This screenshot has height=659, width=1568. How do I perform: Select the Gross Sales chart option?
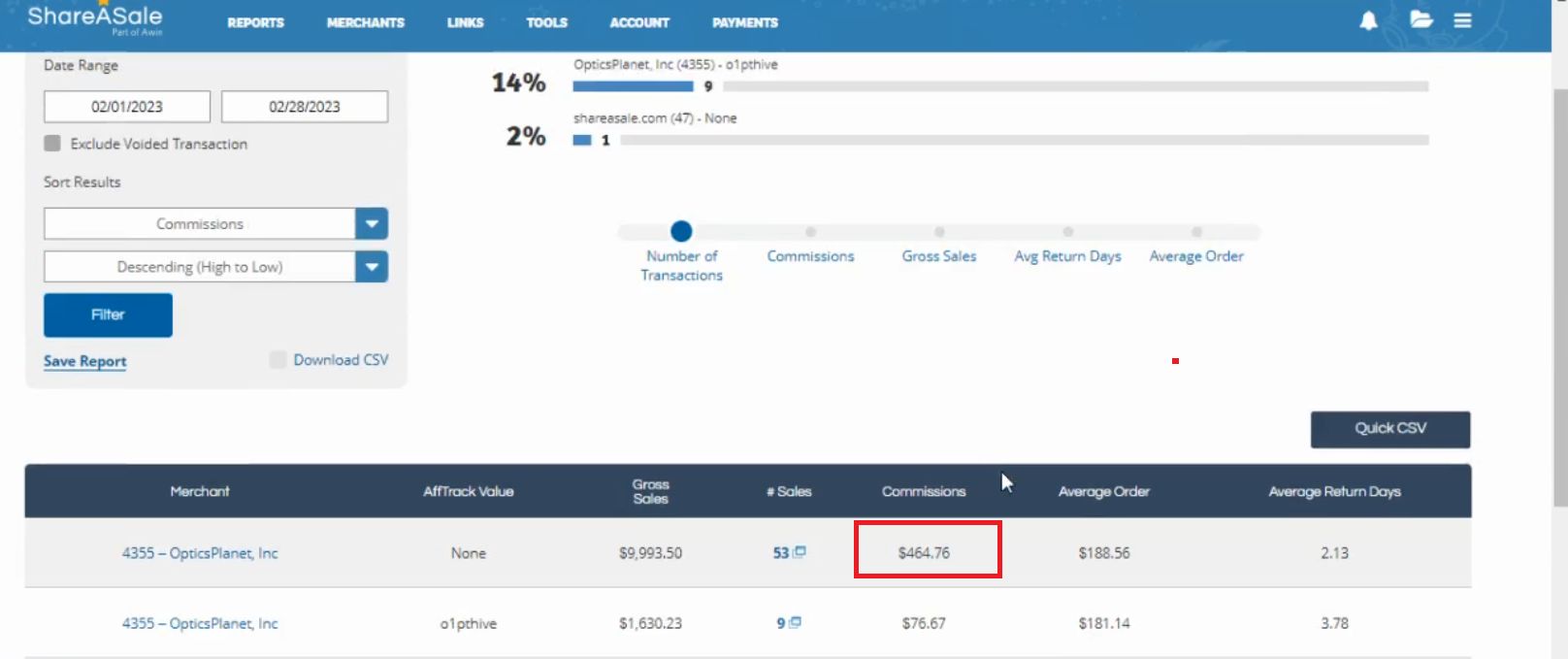pyautogui.click(x=939, y=232)
